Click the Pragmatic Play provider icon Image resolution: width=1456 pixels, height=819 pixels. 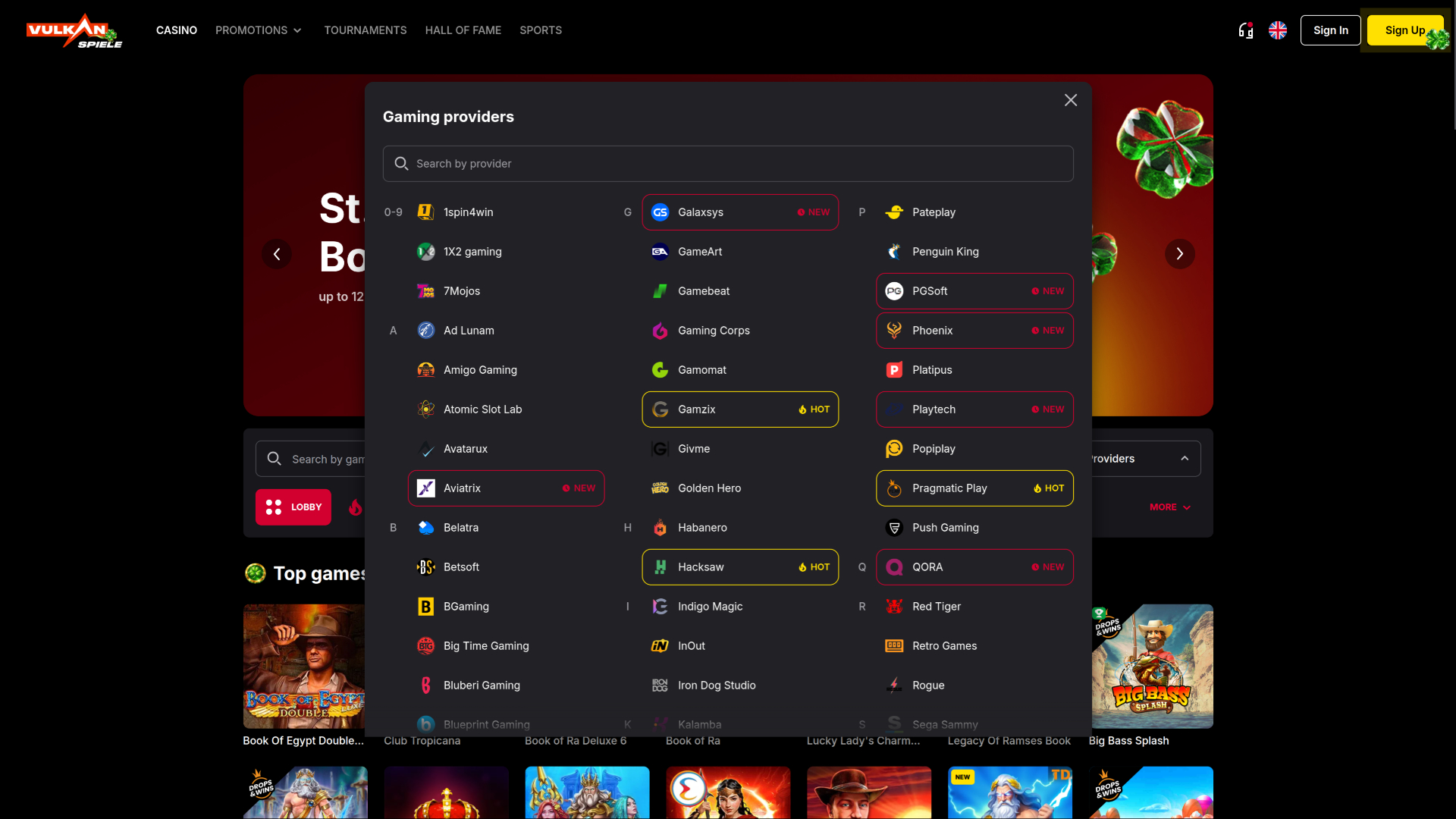894,488
